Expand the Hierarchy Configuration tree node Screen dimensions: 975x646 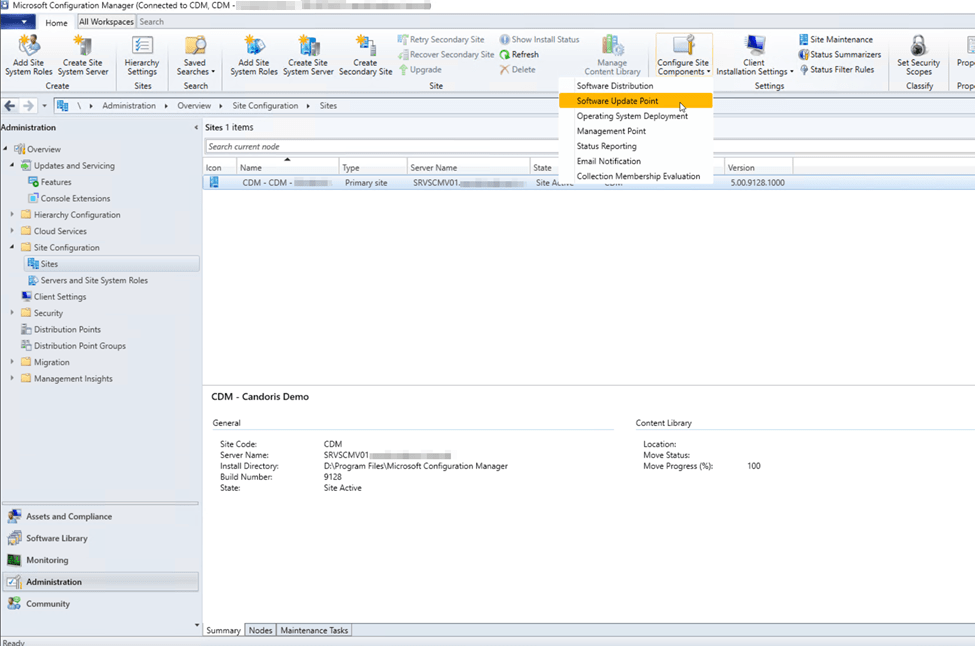pos(13,215)
